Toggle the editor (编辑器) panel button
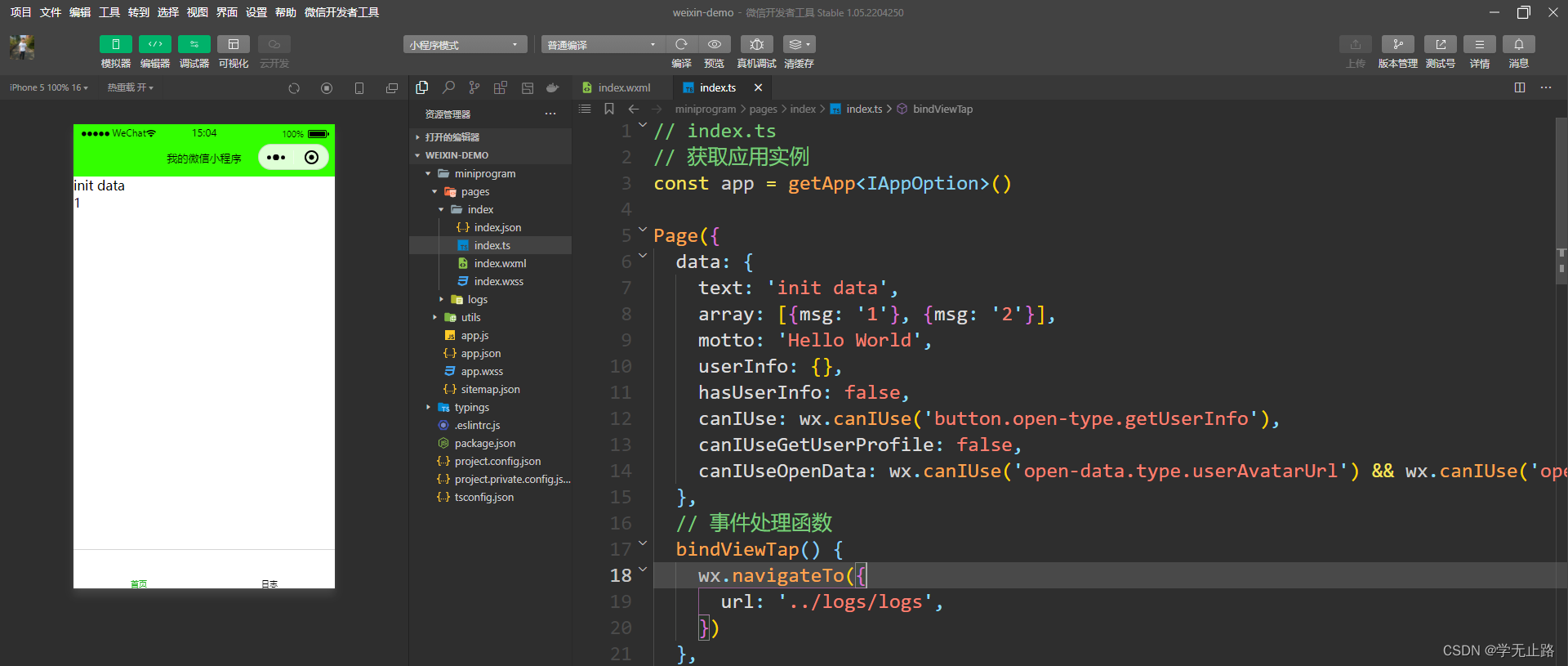This screenshot has height=666, width=1568. click(x=155, y=44)
